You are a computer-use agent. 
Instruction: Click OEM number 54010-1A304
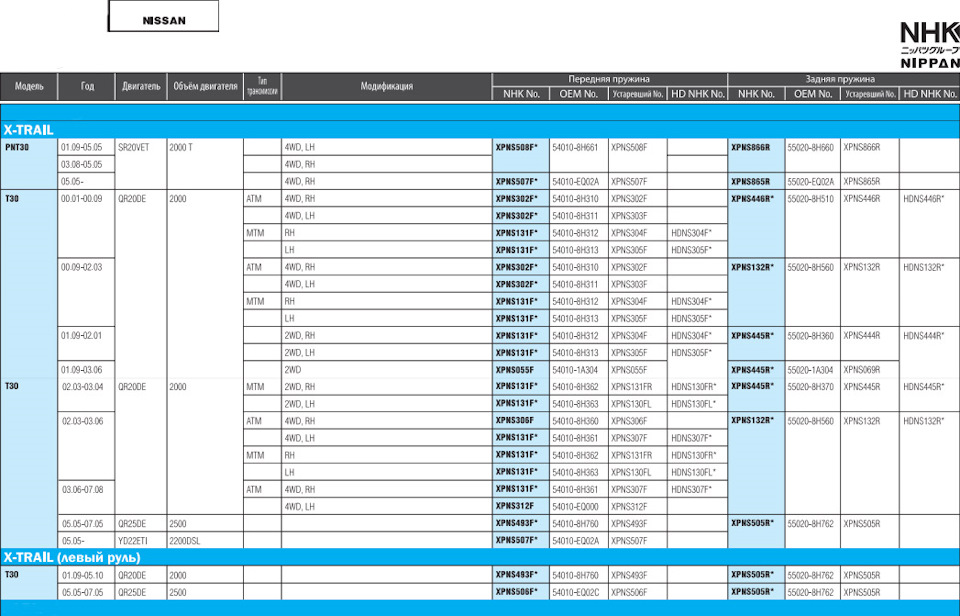[575, 370]
